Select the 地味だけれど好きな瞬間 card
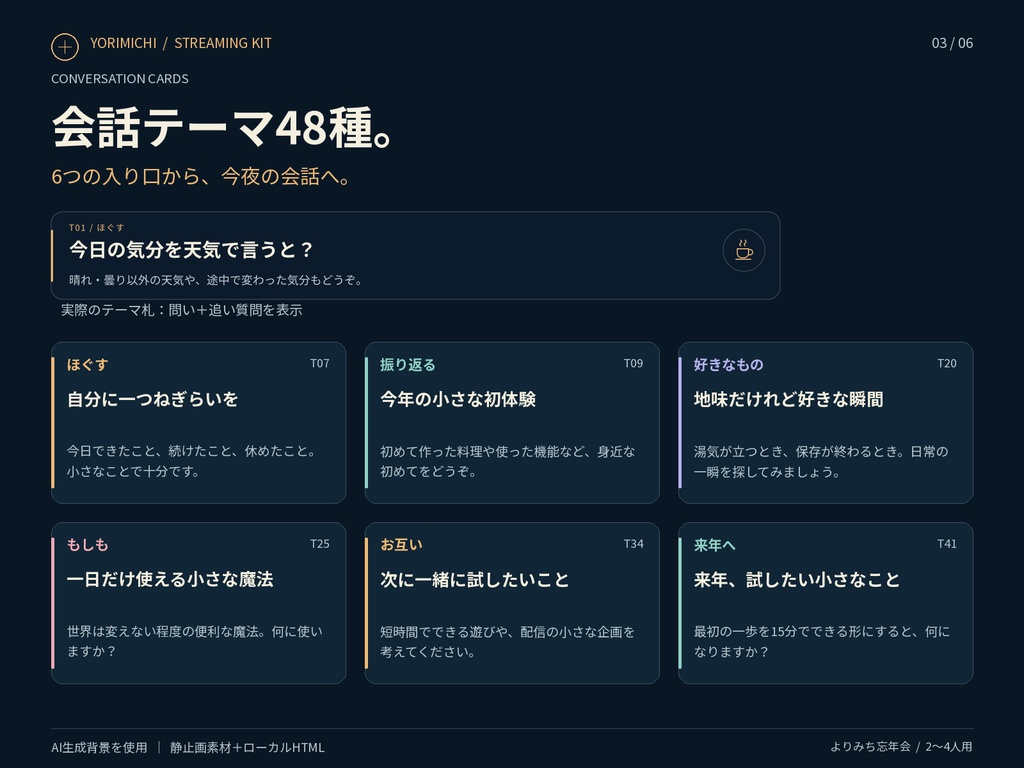The height and width of the screenshot is (768, 1024). [825, 423]
